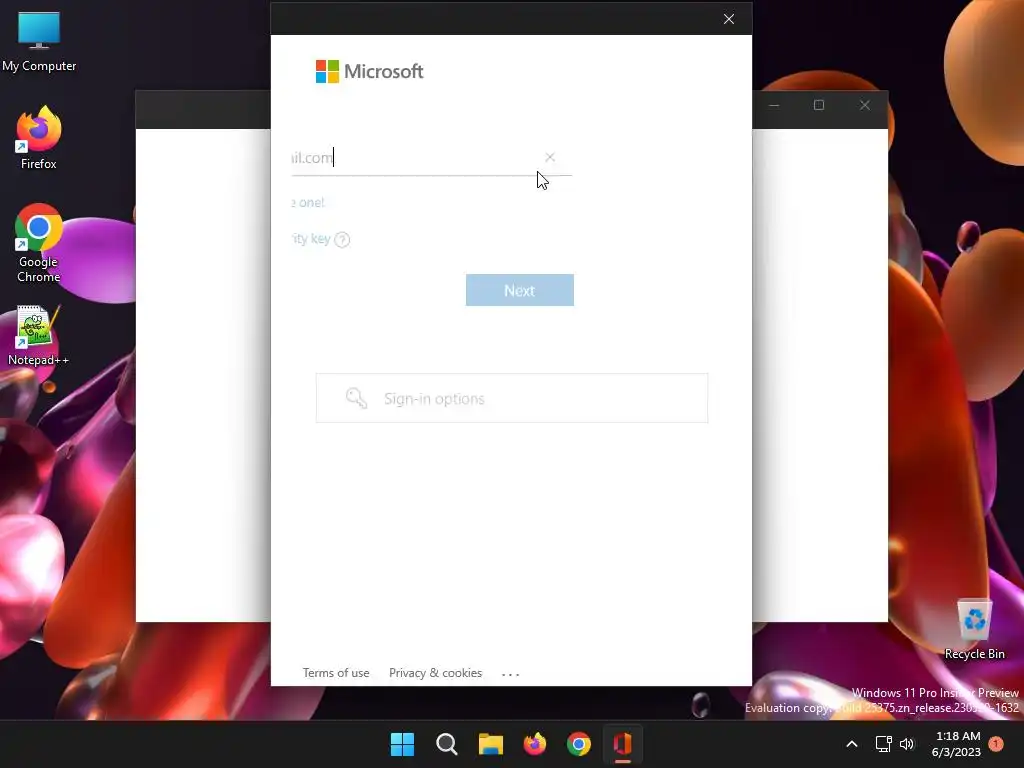The width and height of the screenshot is (1024, 768).
Task: Open taskbar Search
Action: (x=447, y=744)
